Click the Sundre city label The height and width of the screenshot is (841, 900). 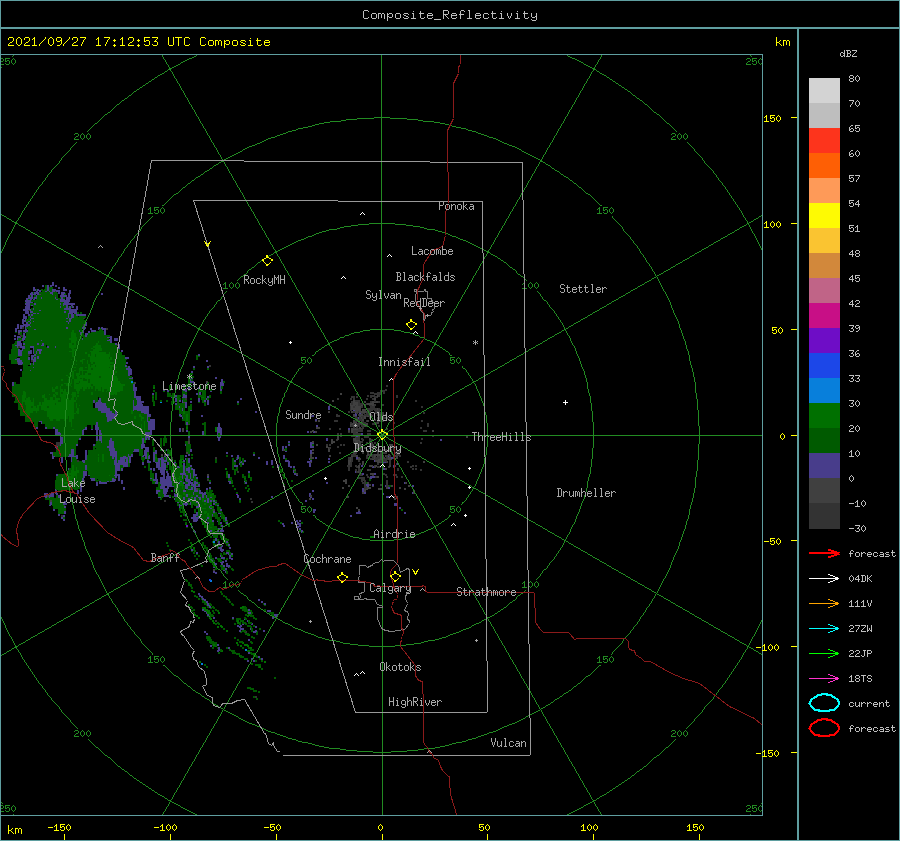303,414
